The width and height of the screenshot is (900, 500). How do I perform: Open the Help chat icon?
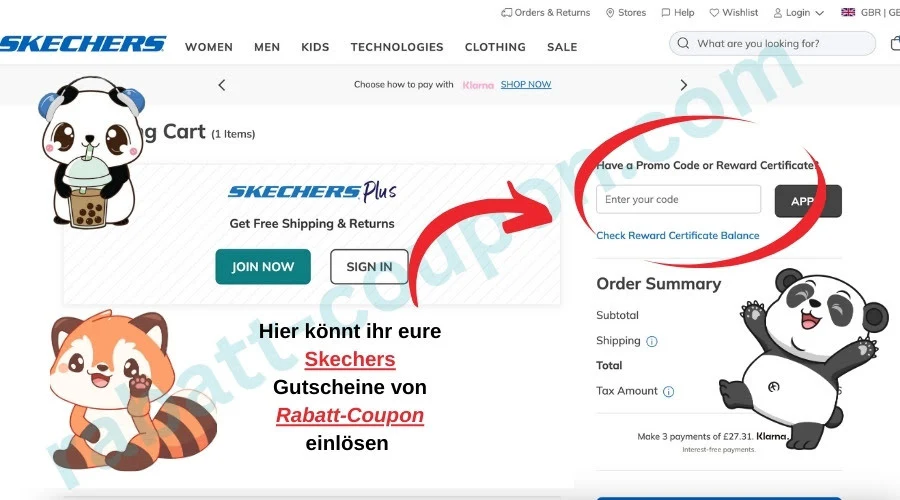coord(665,13)
